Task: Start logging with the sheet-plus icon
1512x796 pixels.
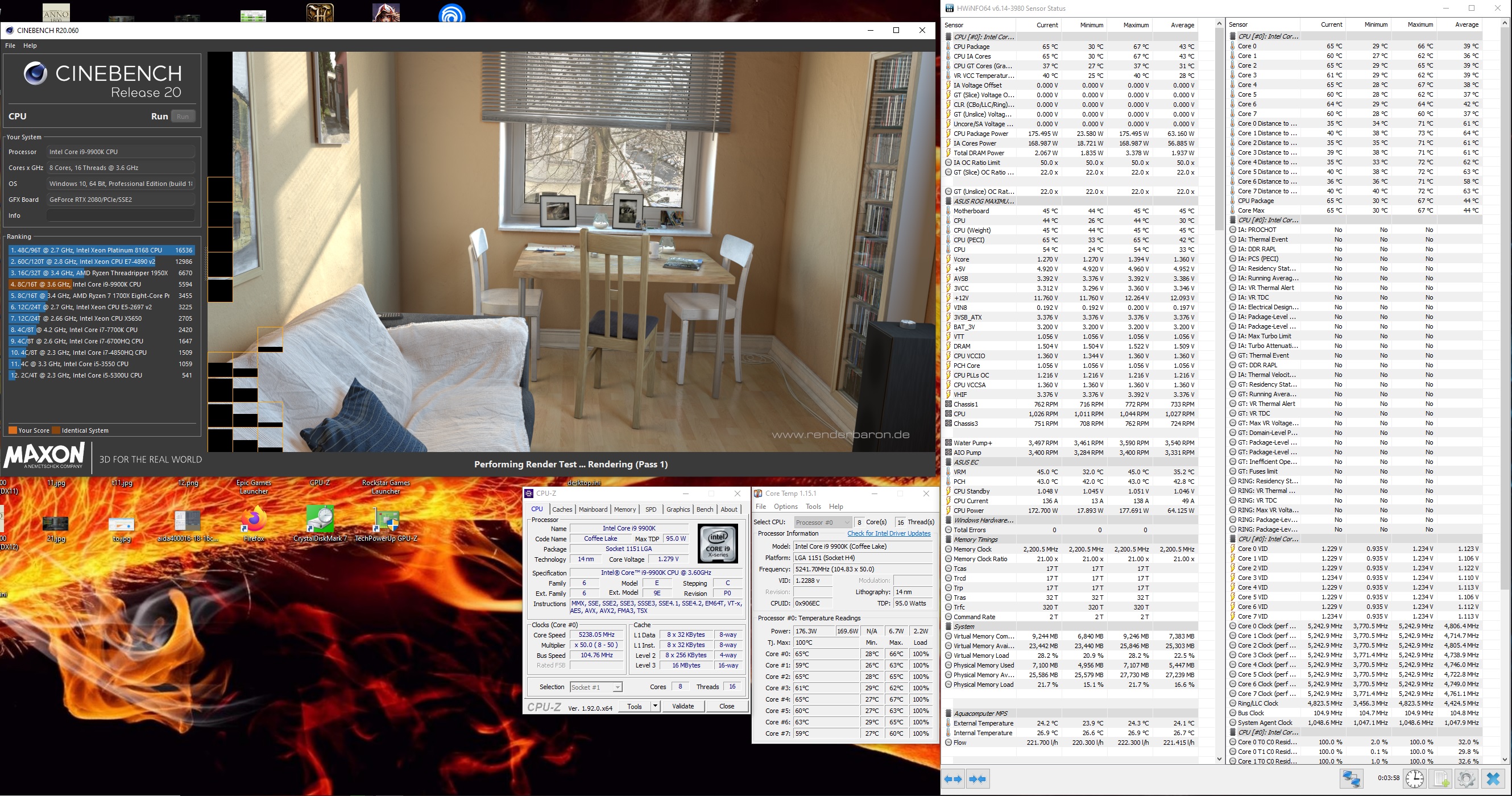Action: click(1441, 779)
